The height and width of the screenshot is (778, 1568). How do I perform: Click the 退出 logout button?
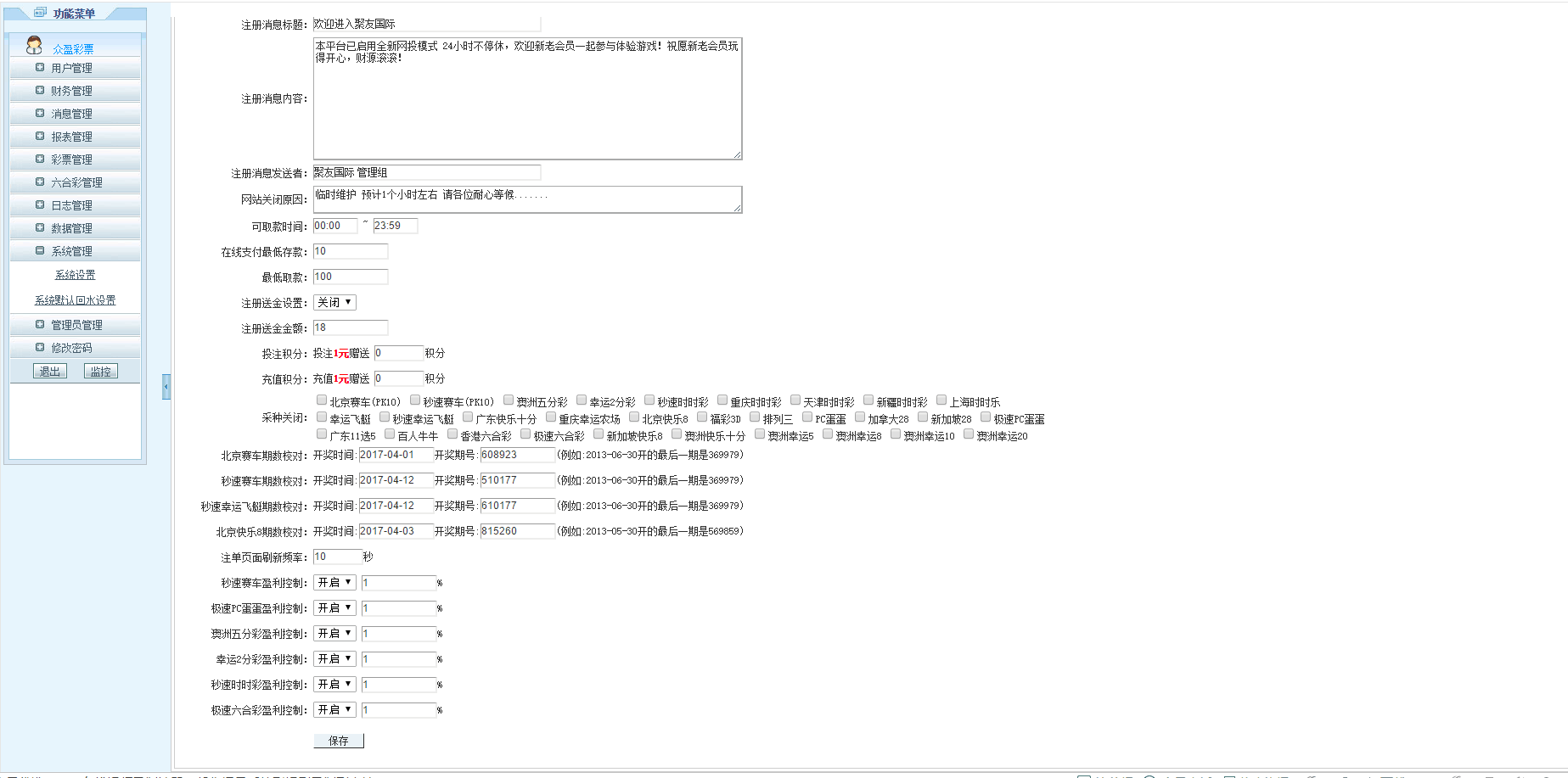coord(50,371)
